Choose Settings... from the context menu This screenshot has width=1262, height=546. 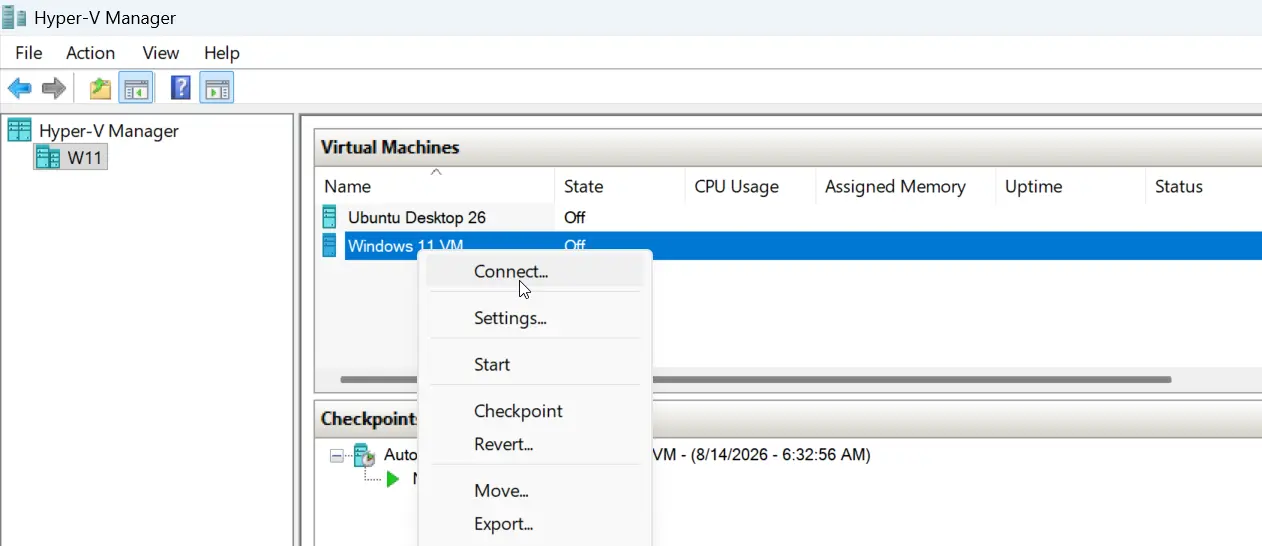pyautogui.click(x=535, y=318)
